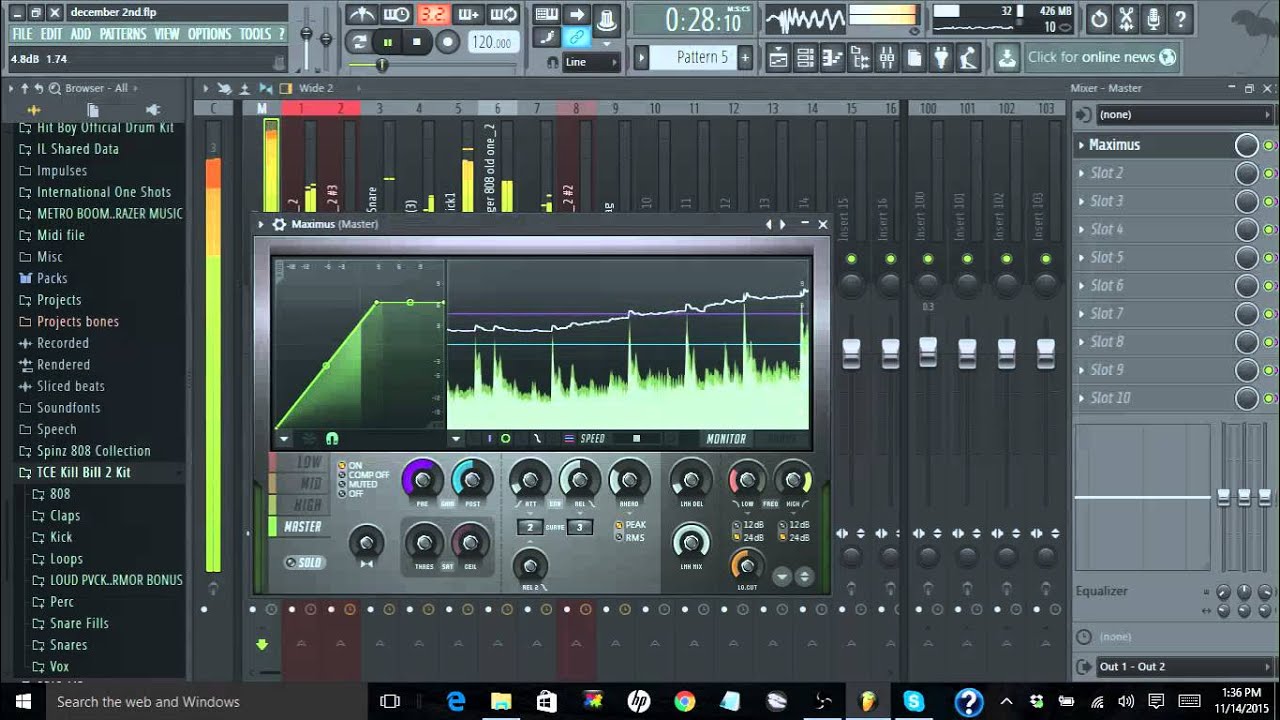Open help with the question mark icon
1280x720 pixels.
tap(1181, 18)
